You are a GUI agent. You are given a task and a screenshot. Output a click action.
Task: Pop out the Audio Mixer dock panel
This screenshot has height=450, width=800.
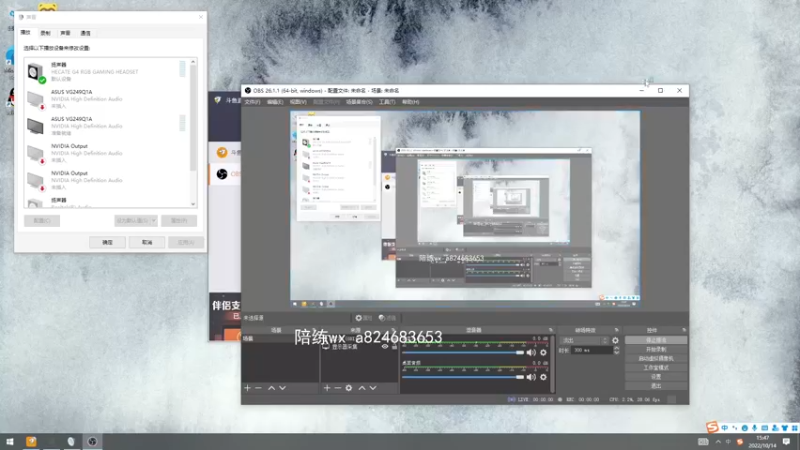pos(551,330)
